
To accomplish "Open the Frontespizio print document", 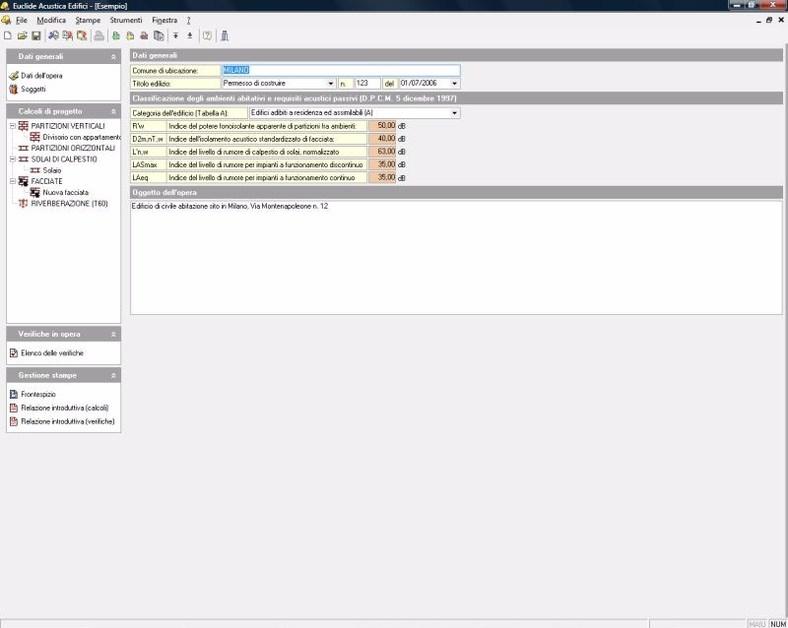I will point(38,394).
